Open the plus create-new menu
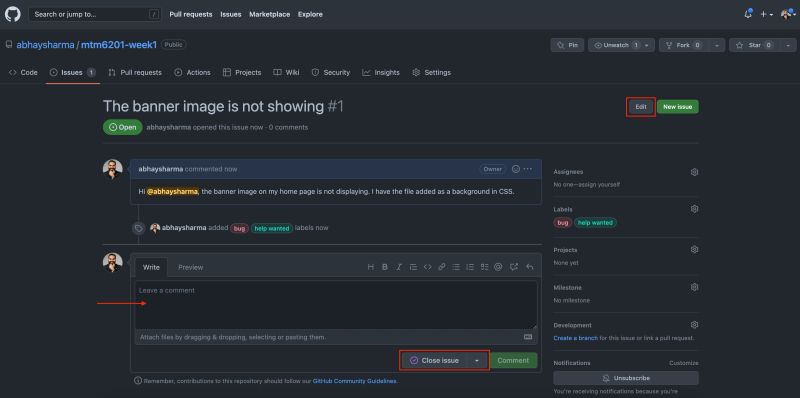The width and height of the screenshot is (800, 398). (766, 15)
